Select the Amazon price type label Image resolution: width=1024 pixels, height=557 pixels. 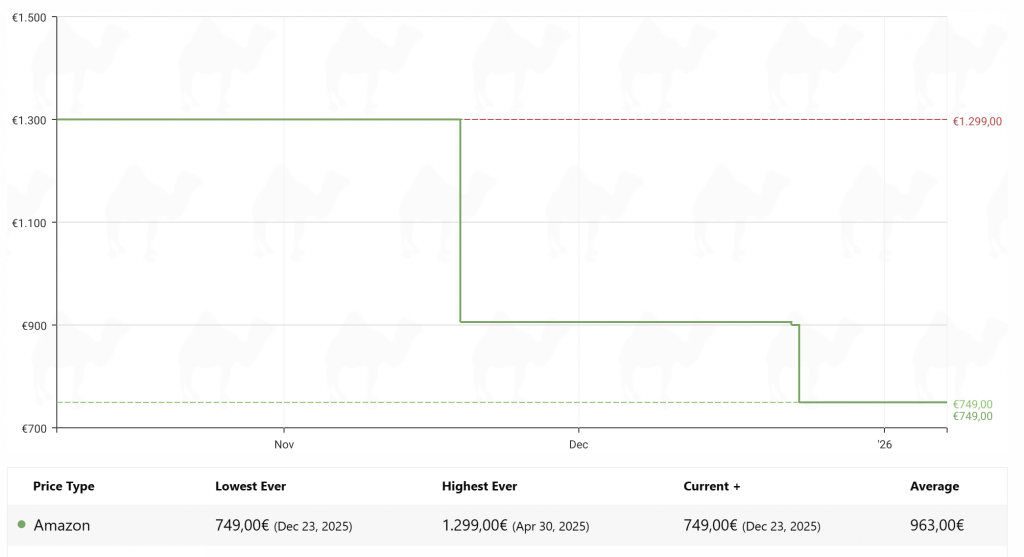(62, 525)
